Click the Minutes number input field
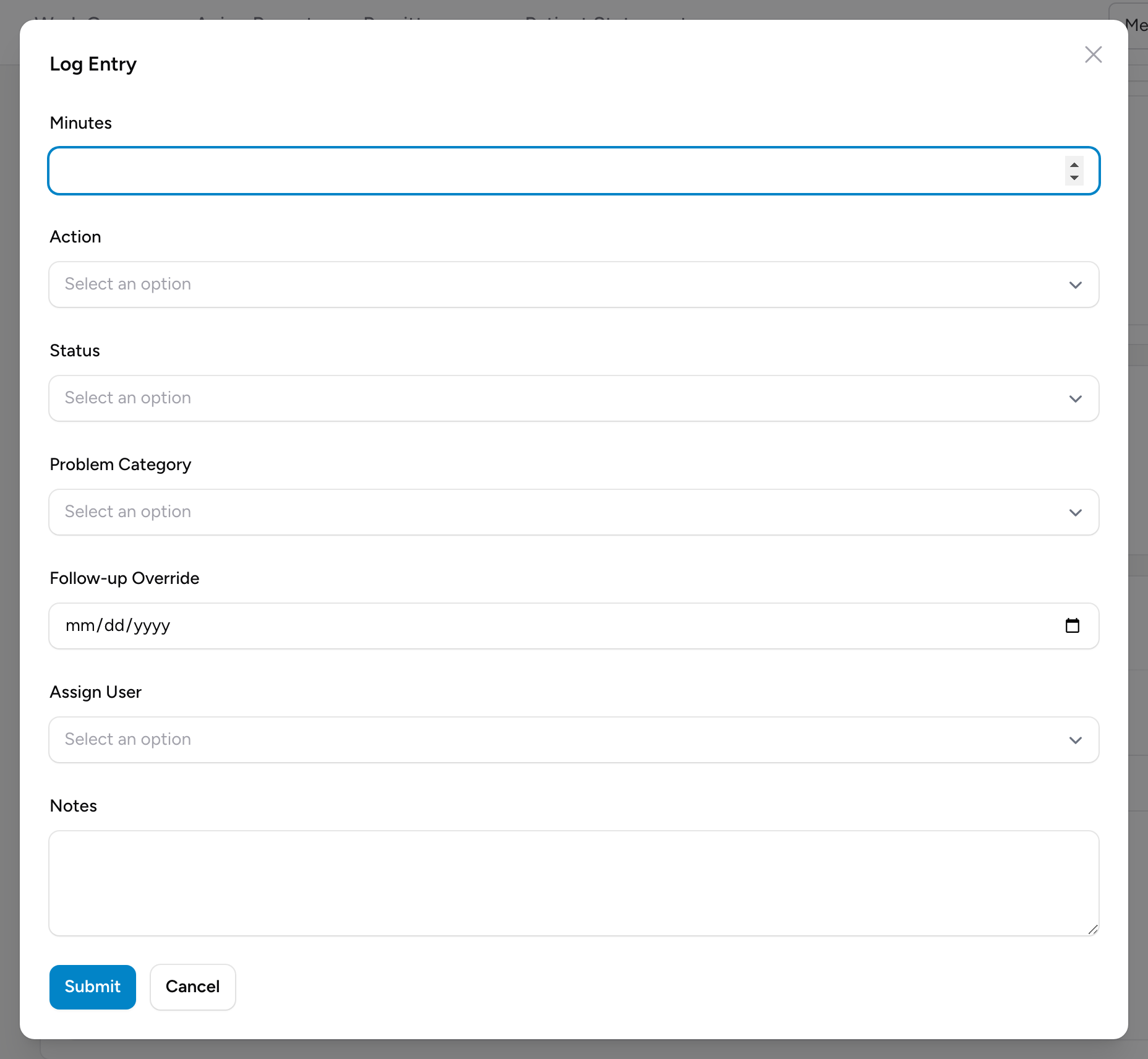Viewport: 1148px width, 1059px height. (x=573, y=171)
